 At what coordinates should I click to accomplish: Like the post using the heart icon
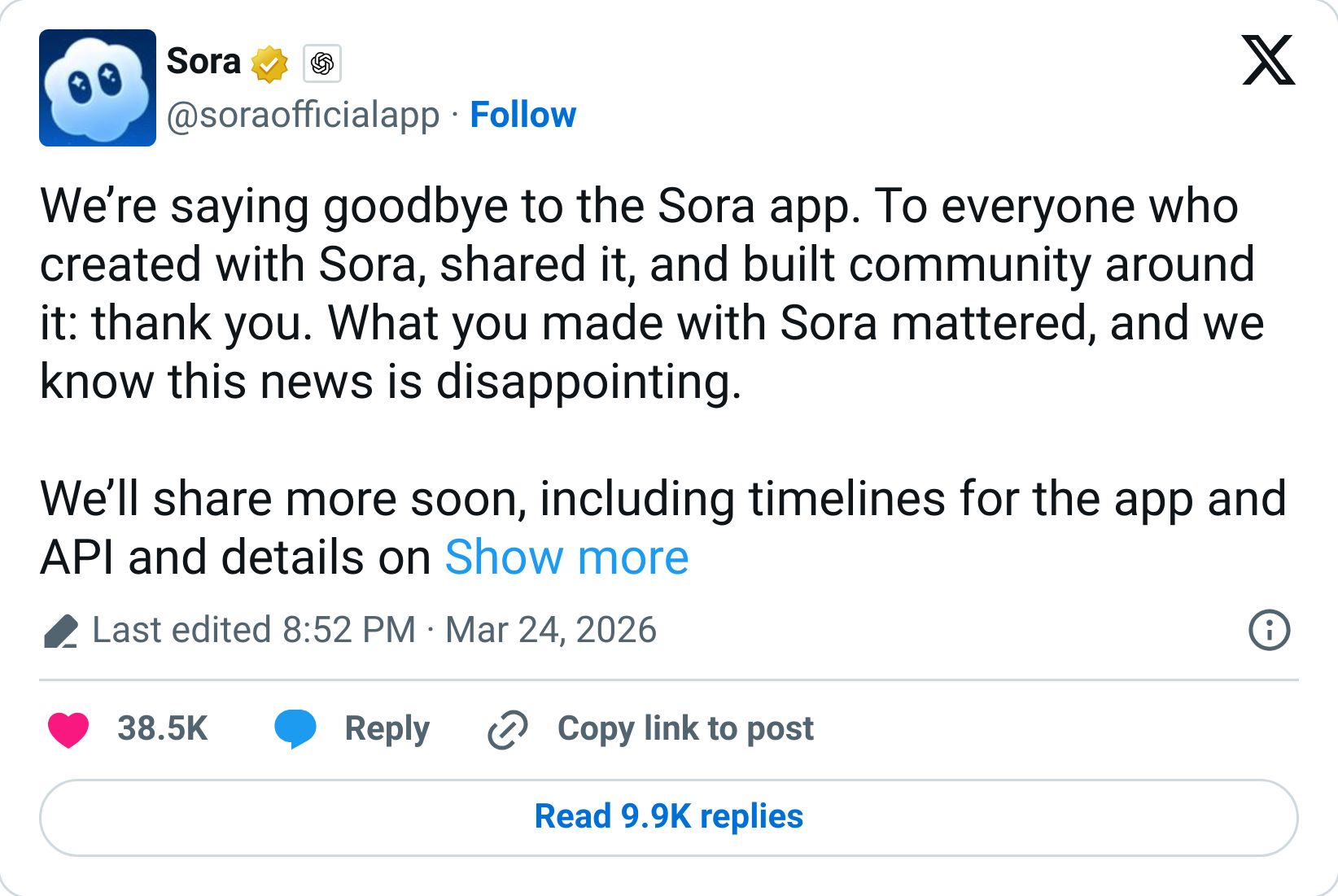tap(69, 730)
